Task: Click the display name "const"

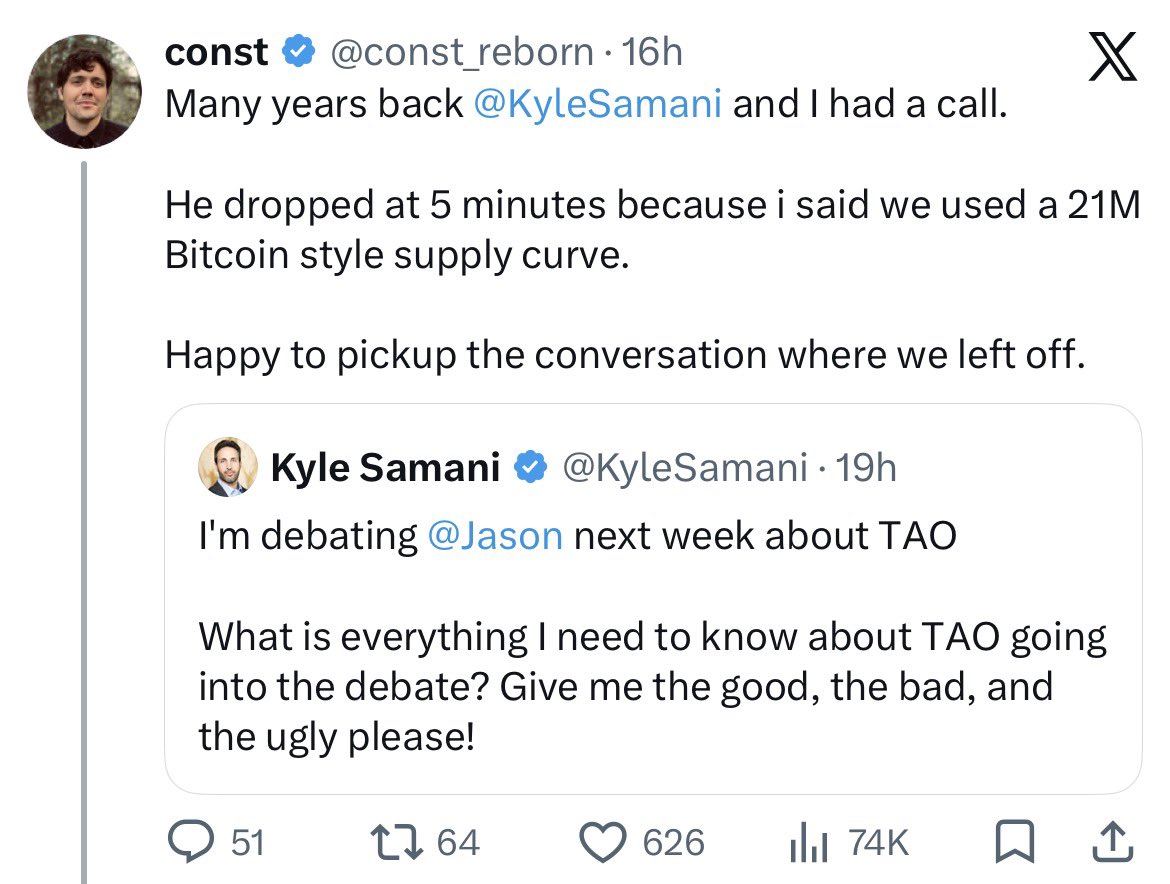Action: pyautogui.click(x=217, y=52)
